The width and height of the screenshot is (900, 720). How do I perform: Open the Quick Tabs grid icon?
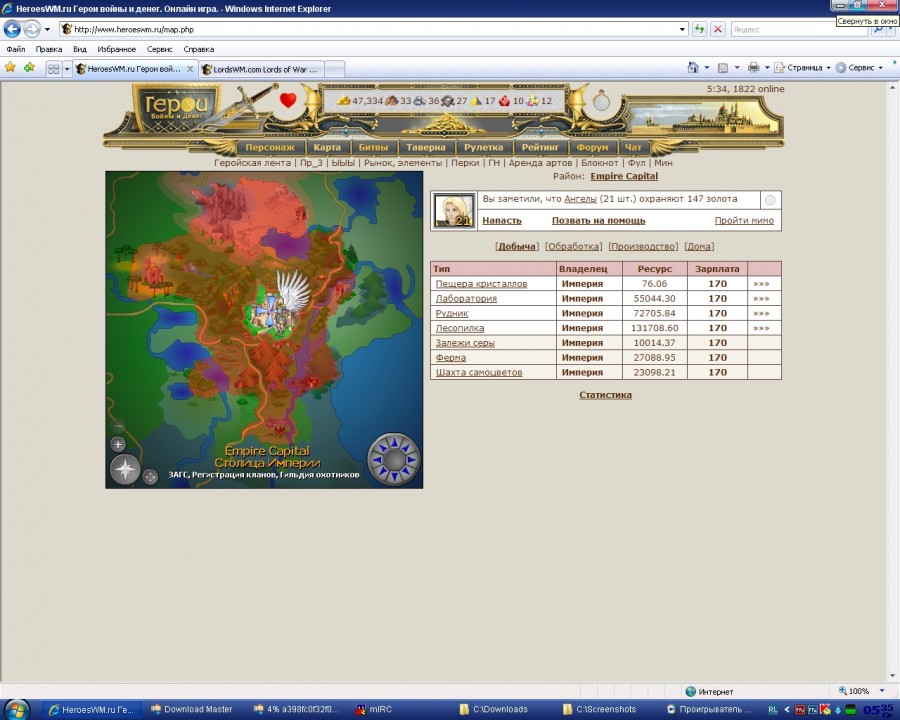[x=53, y=69]
